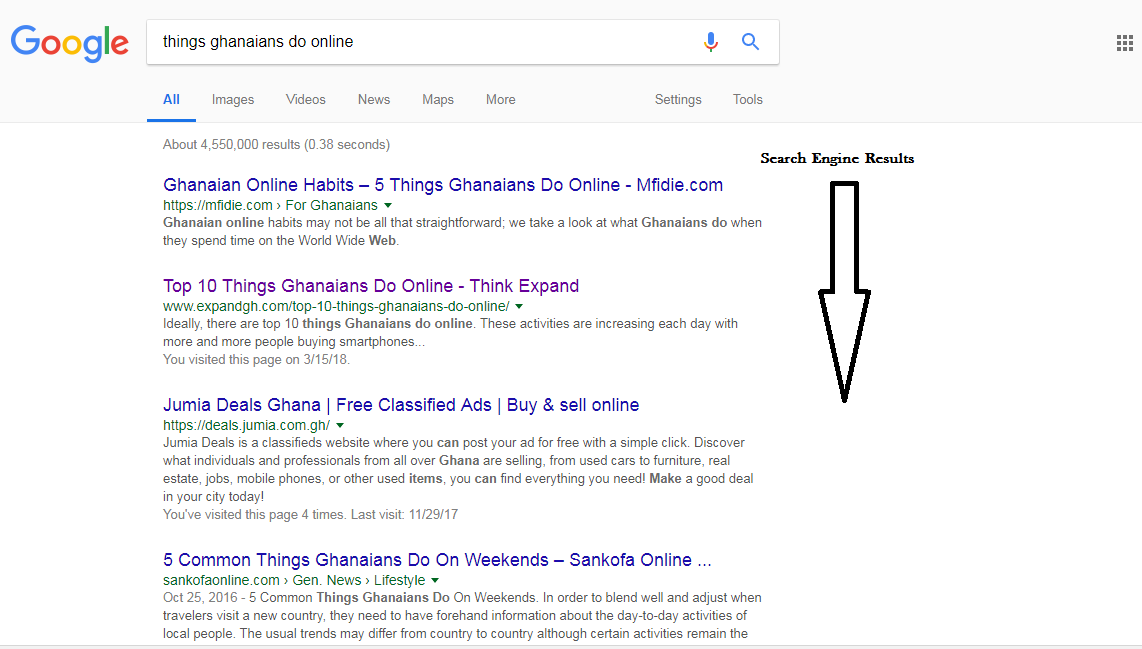Click the https://mfidie.com › For Ghanaians URL
This screenshot has height=649, width=1142.
coord(270,205)
